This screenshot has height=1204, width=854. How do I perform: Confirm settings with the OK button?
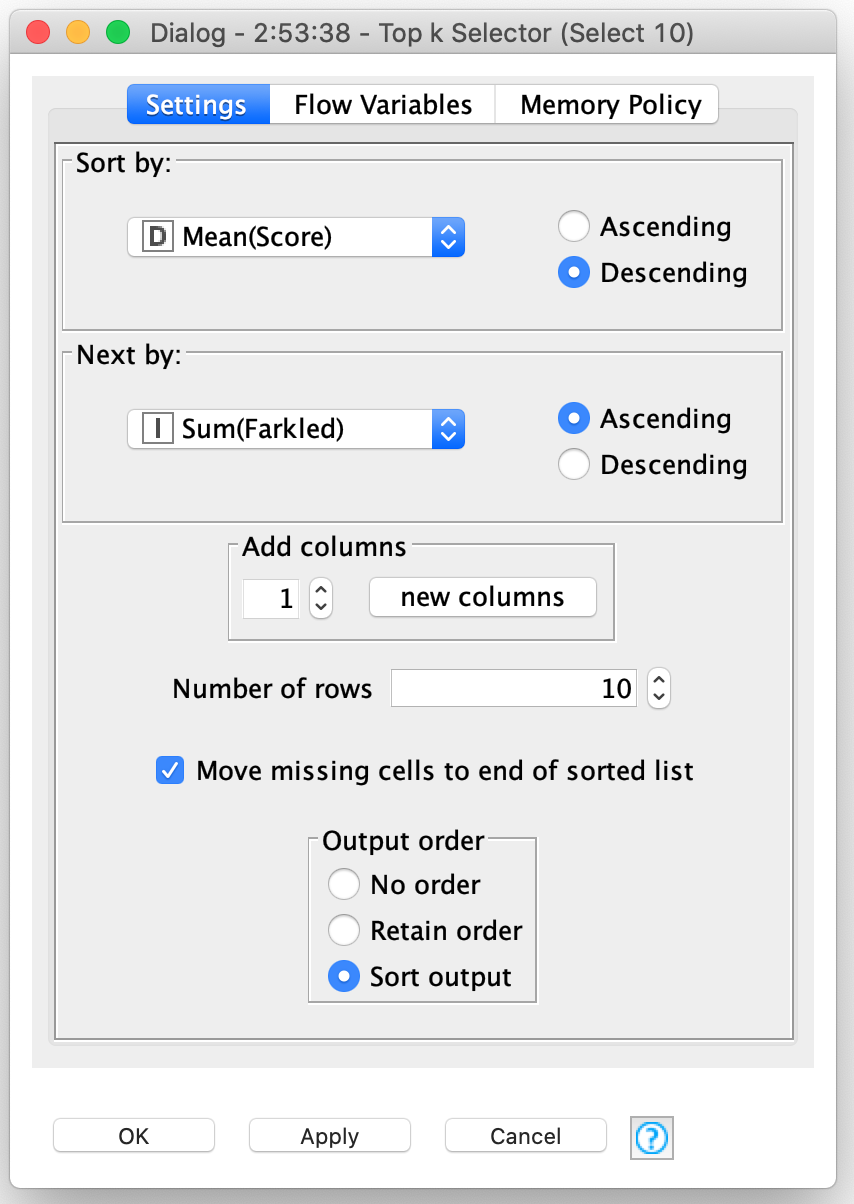[133, 1136]
